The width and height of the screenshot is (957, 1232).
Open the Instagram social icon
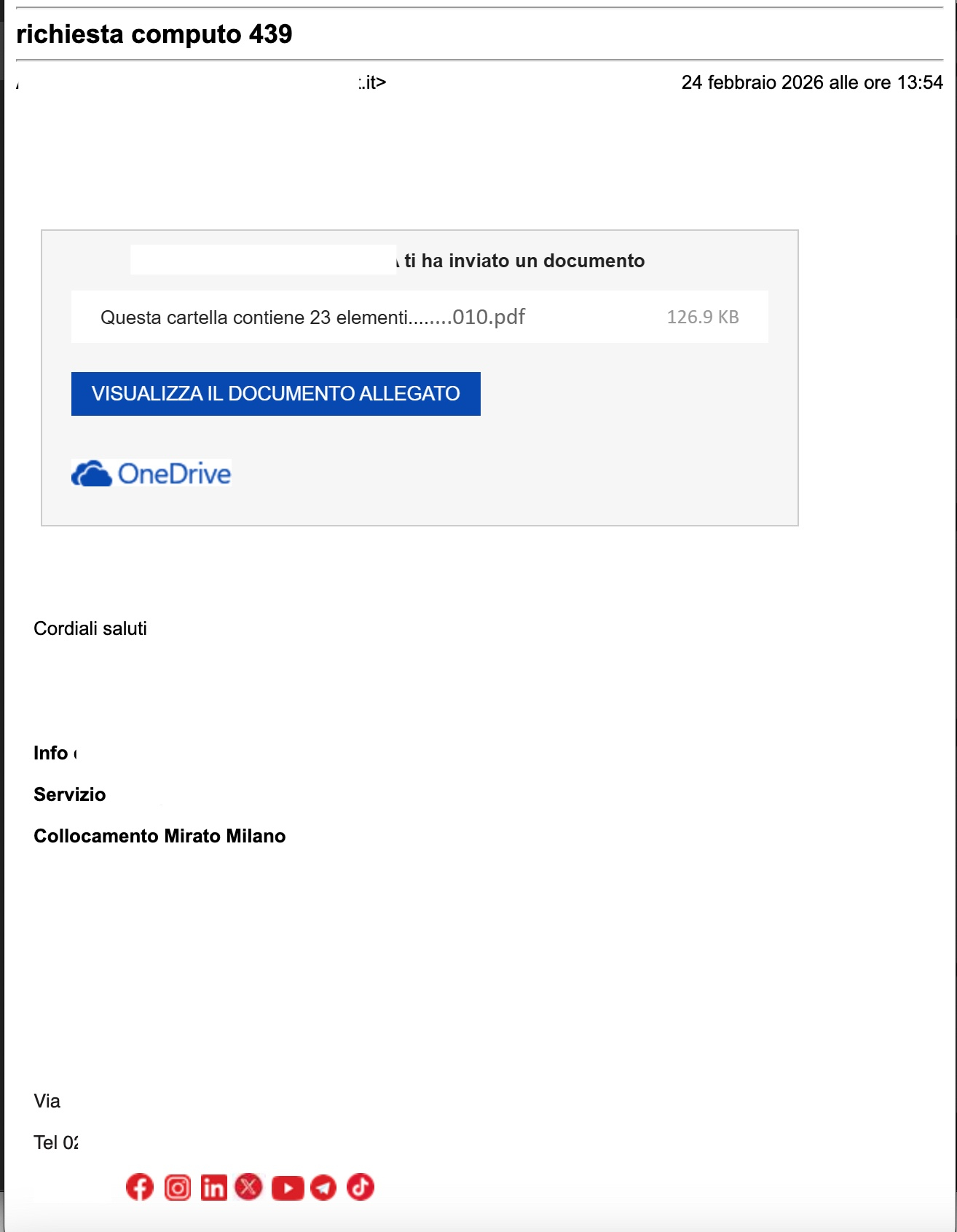coord(177,1187)
